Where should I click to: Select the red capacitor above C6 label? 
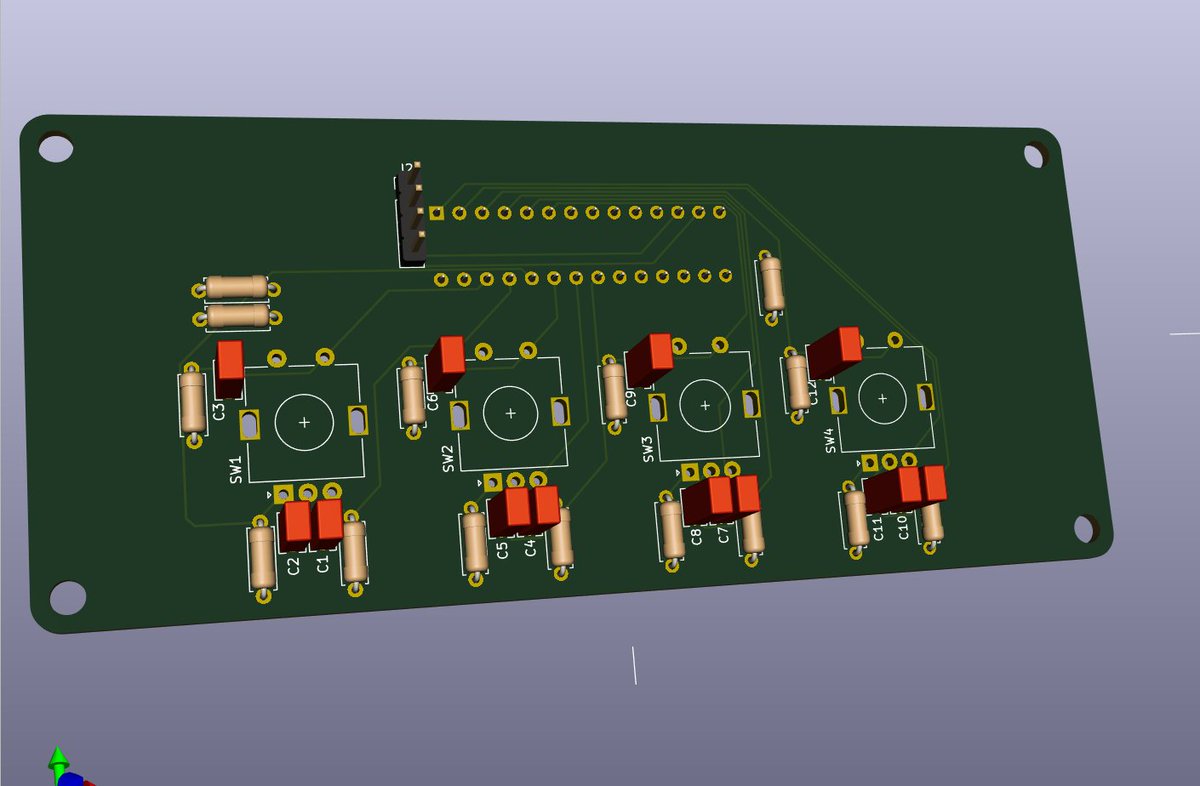point(445,362)
